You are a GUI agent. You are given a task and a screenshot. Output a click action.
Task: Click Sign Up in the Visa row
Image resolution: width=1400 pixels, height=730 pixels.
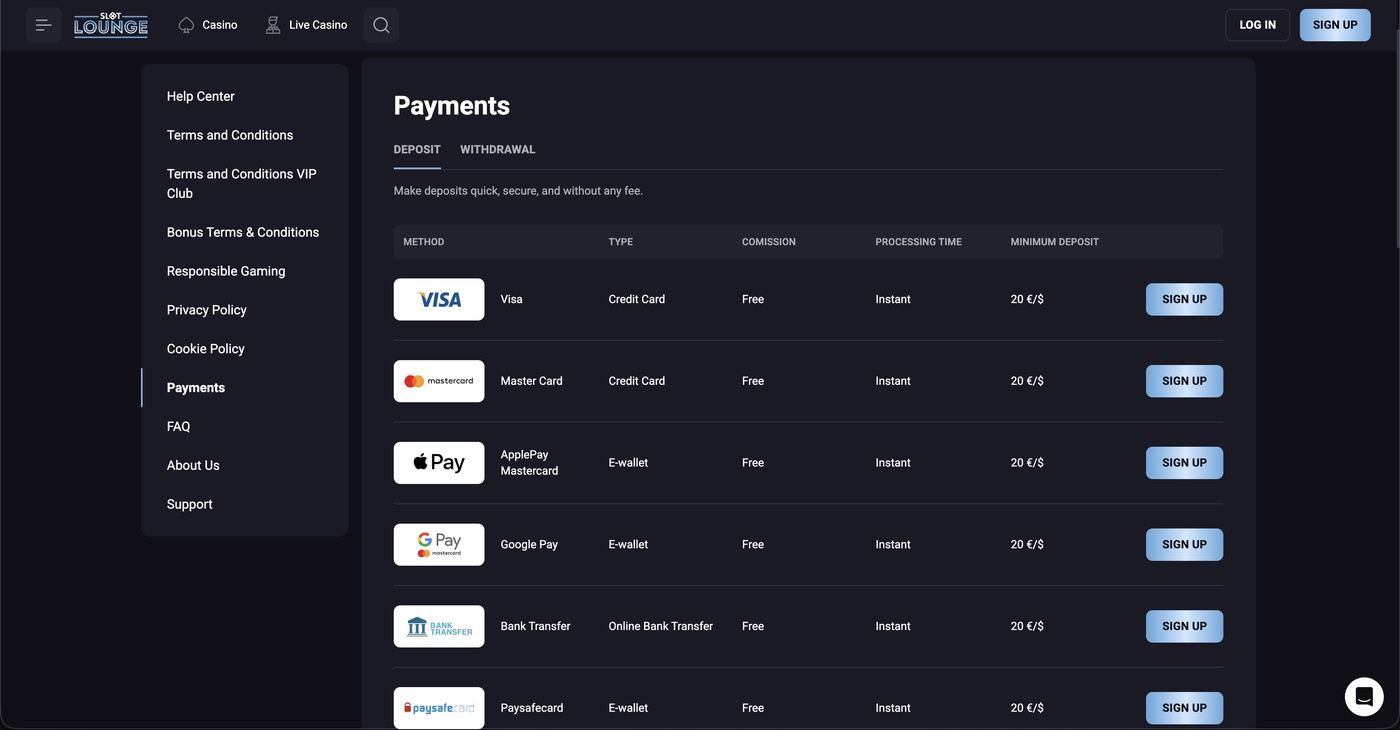tap(1184, 299)
